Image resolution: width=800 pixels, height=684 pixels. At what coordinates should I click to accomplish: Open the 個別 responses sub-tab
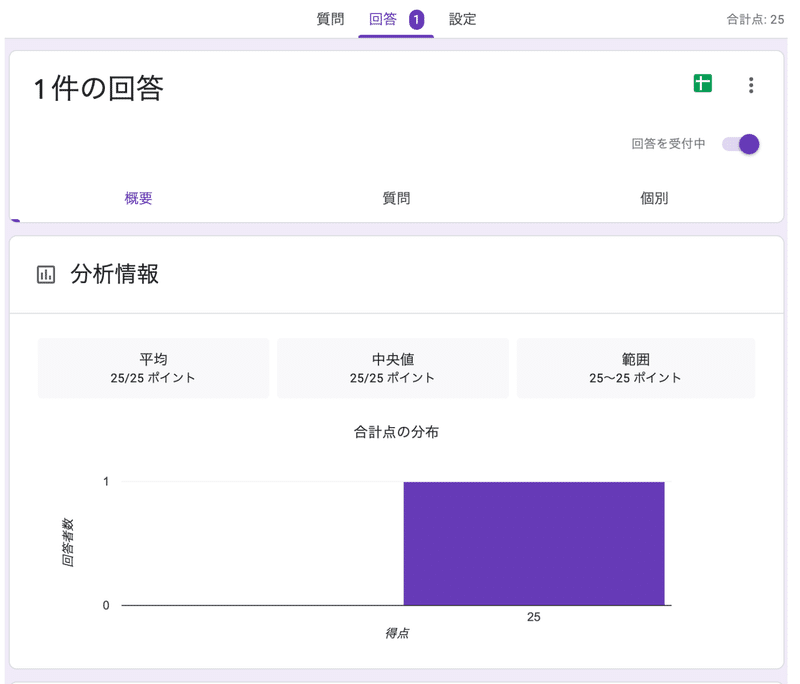click(x=654, y=198)
